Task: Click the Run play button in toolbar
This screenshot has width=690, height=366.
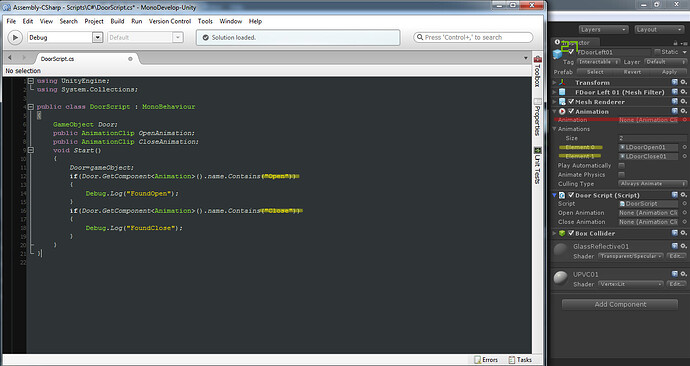Action: [x=15, y=37]
